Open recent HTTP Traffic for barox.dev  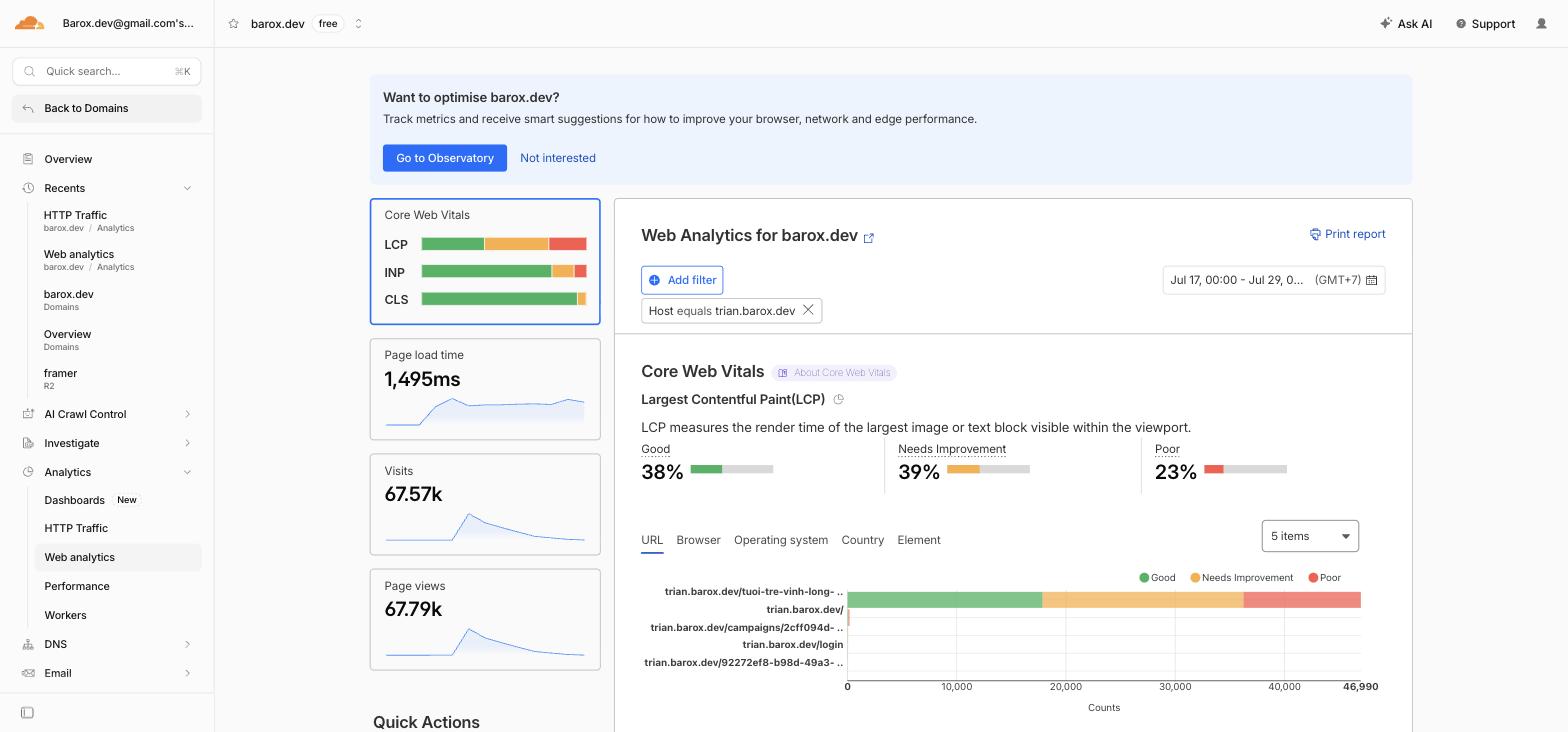(x=89, y=221)
